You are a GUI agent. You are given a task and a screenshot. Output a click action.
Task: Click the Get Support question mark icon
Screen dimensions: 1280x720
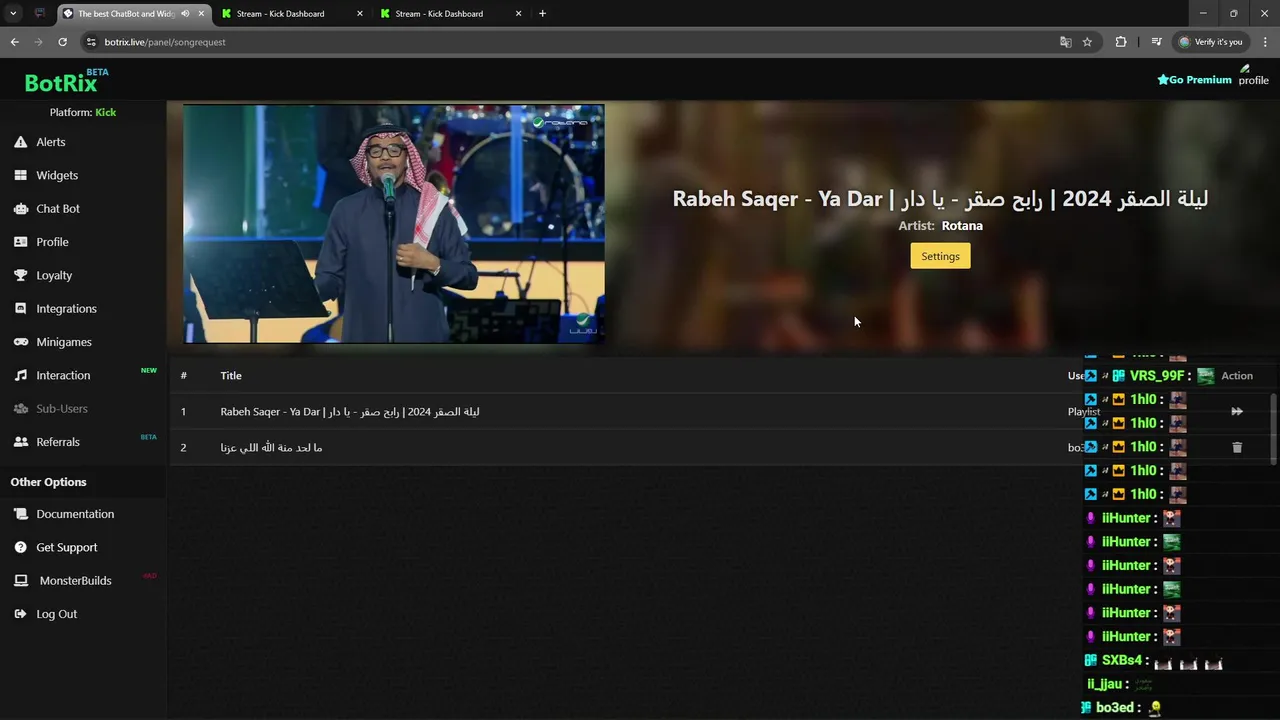20,547
